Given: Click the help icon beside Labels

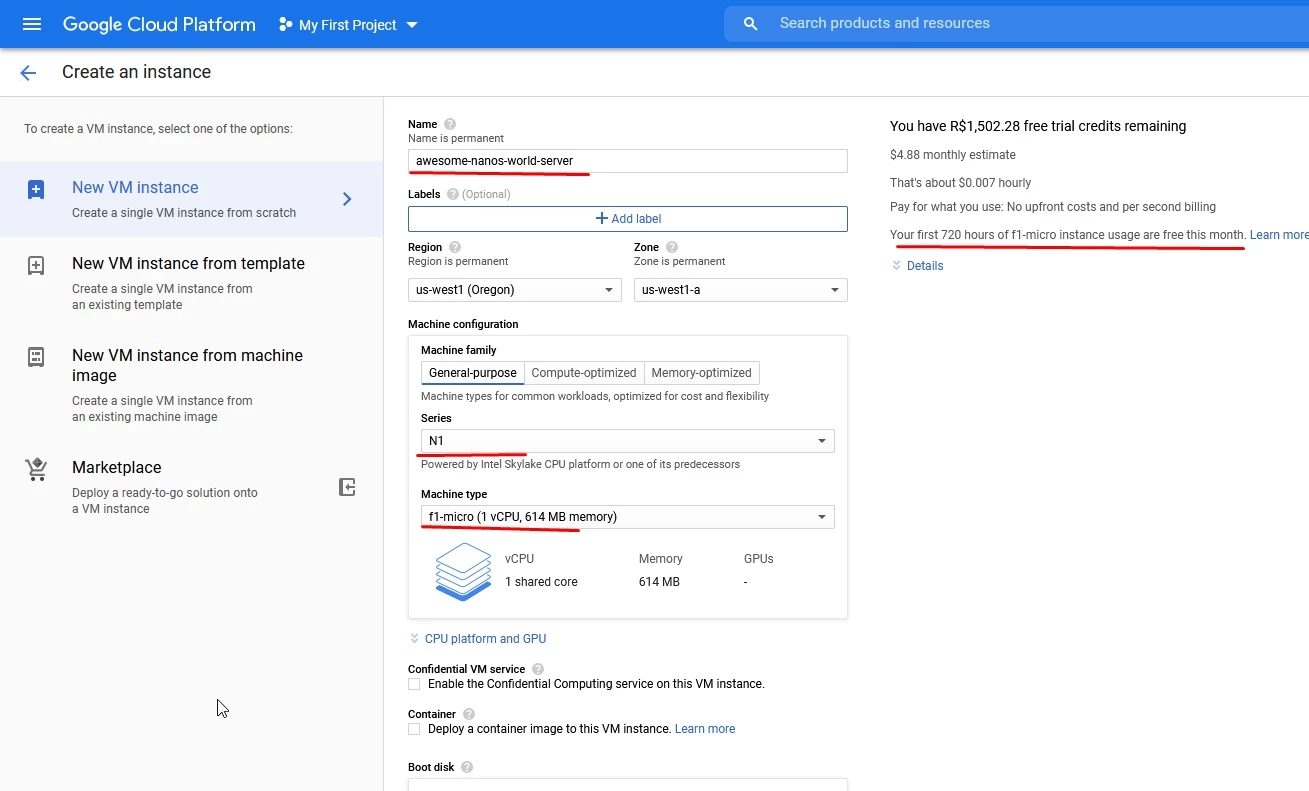Looking at the screenshot, I should pos(453,194).
